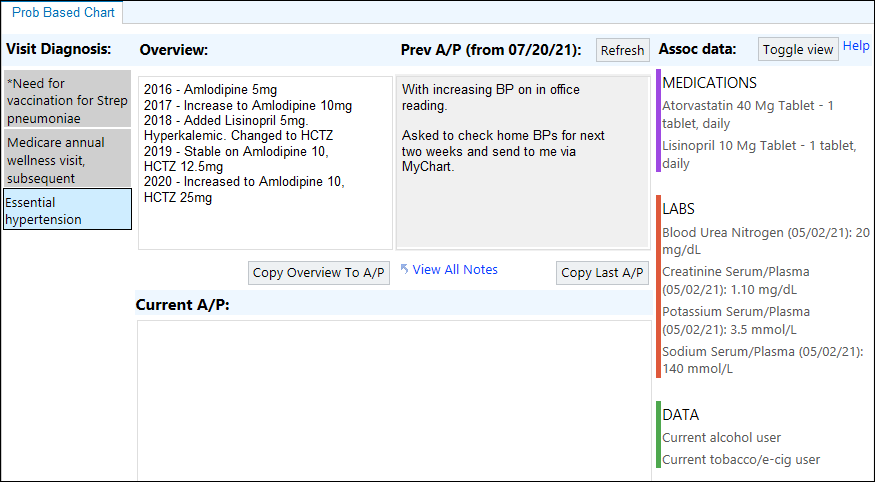Open the Blood Urea Nitrogen lab result
This screenshot has height=482, width=875.
pyautogui.click(x=765, y=240)
